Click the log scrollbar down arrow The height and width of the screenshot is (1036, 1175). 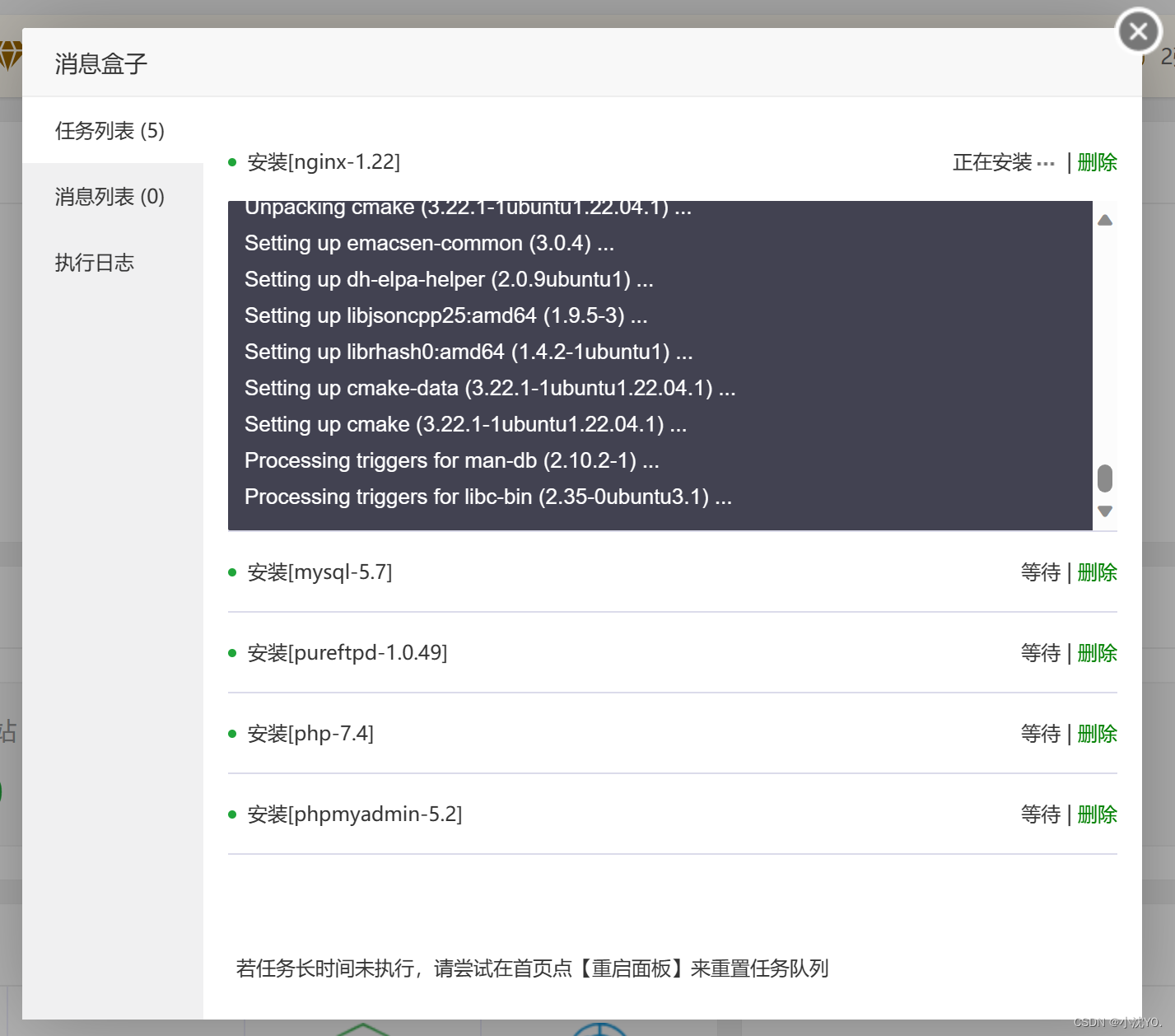(1105, 511)
